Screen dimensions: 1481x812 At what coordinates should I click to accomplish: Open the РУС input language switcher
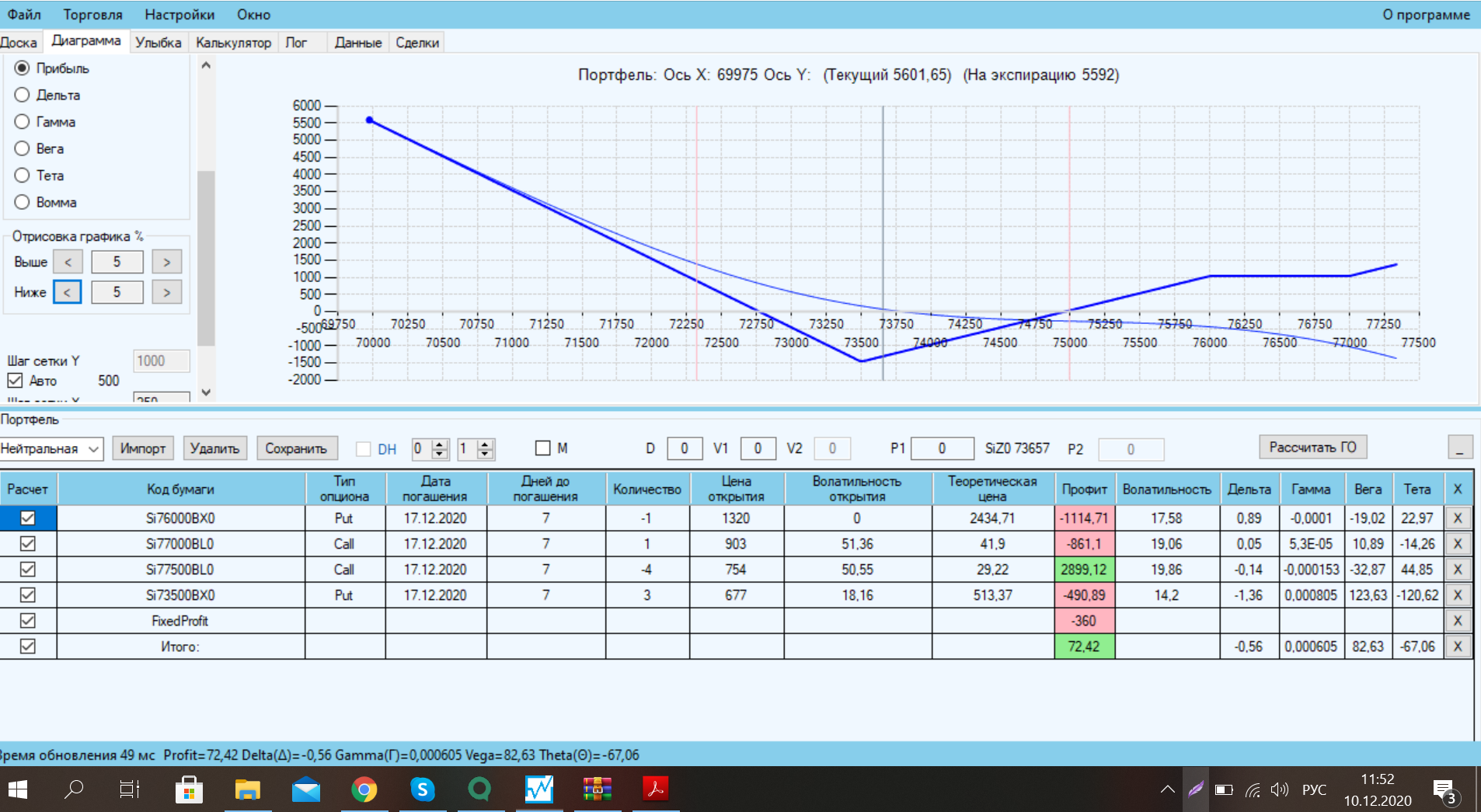click(1314, 790)
